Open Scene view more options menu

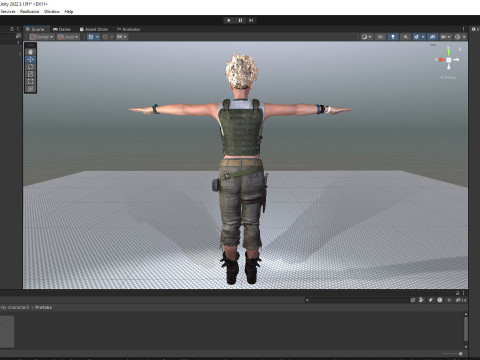463,29
